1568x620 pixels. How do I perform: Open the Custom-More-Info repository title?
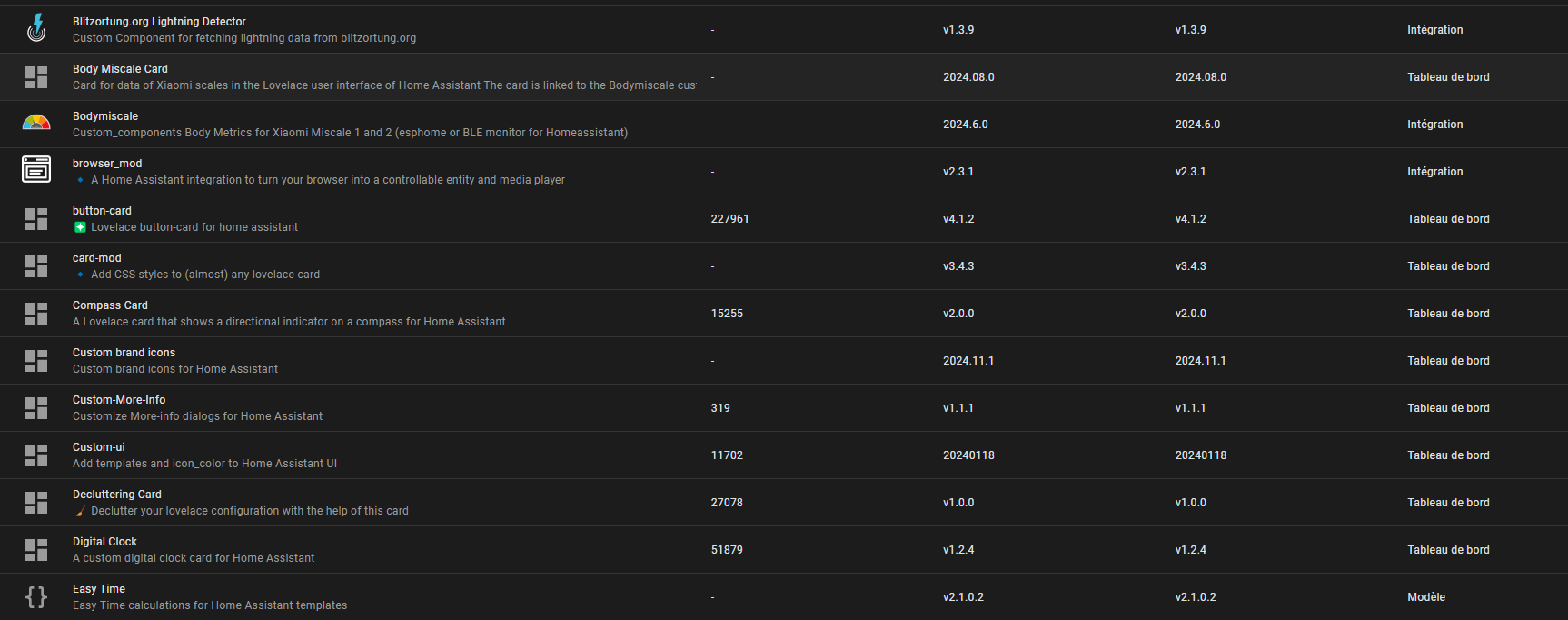tap(119, 400)
